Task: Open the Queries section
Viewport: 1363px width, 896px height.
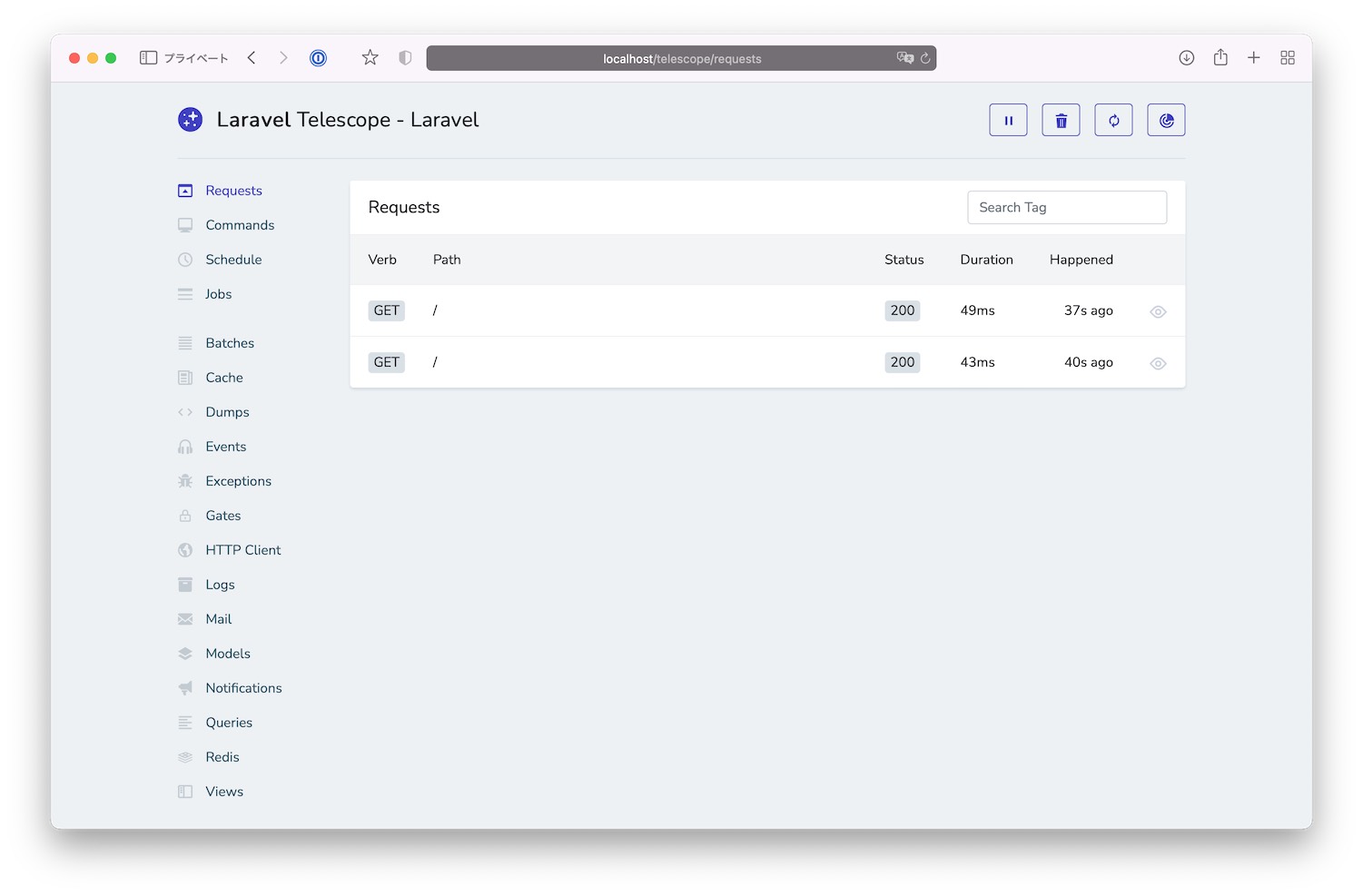Action: pos(228,723)
